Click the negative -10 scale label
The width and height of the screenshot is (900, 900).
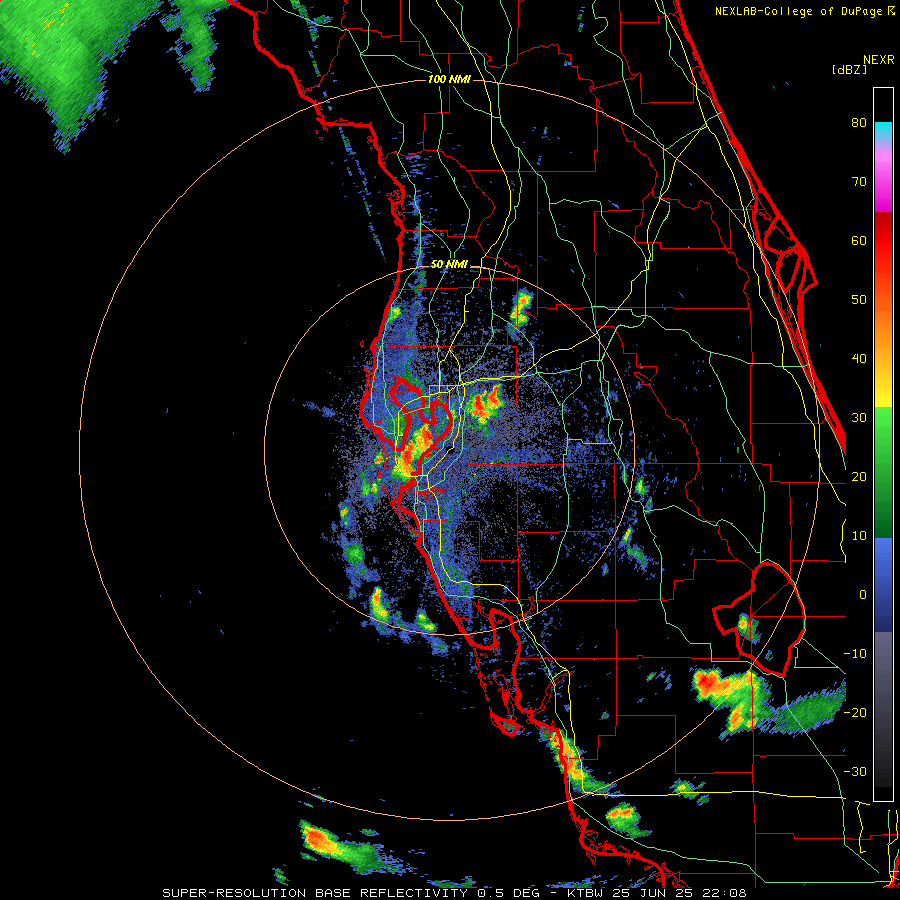[x=855, y=654]
